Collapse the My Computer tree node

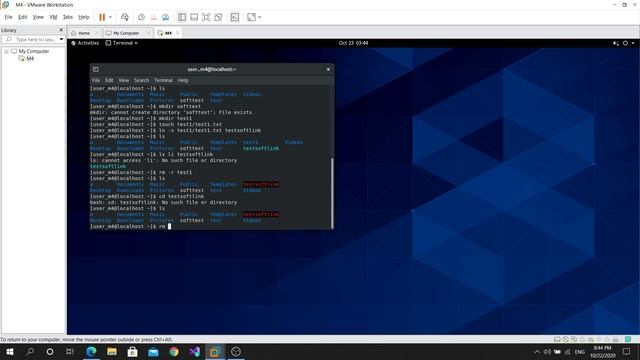(7, 51)
